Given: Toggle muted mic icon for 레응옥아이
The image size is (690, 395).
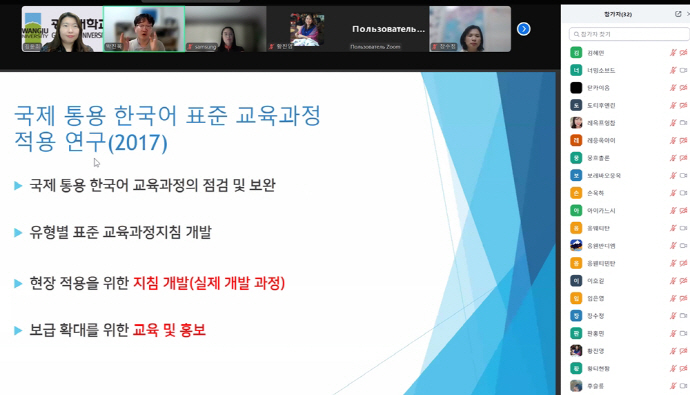Looking at the screenshot, I should [673, 140].
